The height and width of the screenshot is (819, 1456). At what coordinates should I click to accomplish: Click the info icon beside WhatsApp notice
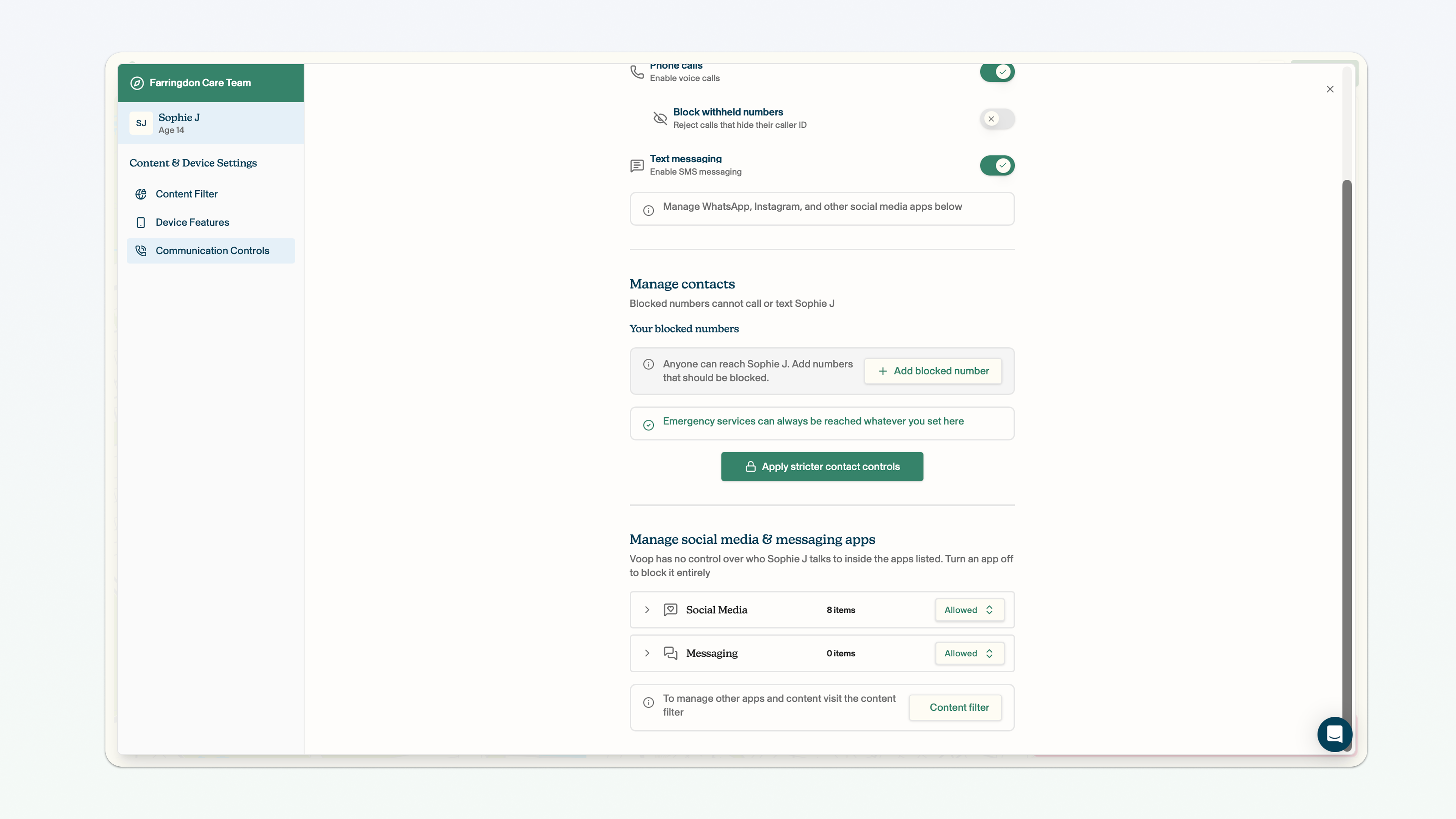point(648,211)
